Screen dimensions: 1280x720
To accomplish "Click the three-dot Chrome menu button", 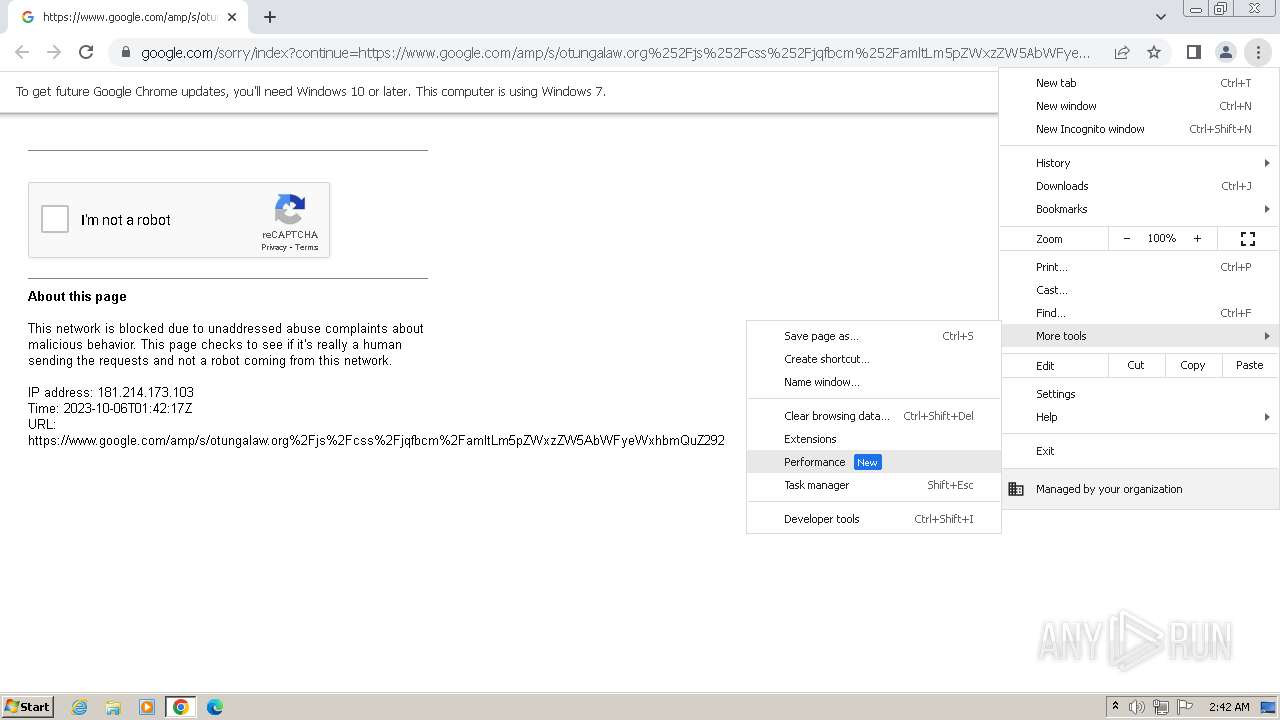I will pyautogui.click(x=1258, y=52).
